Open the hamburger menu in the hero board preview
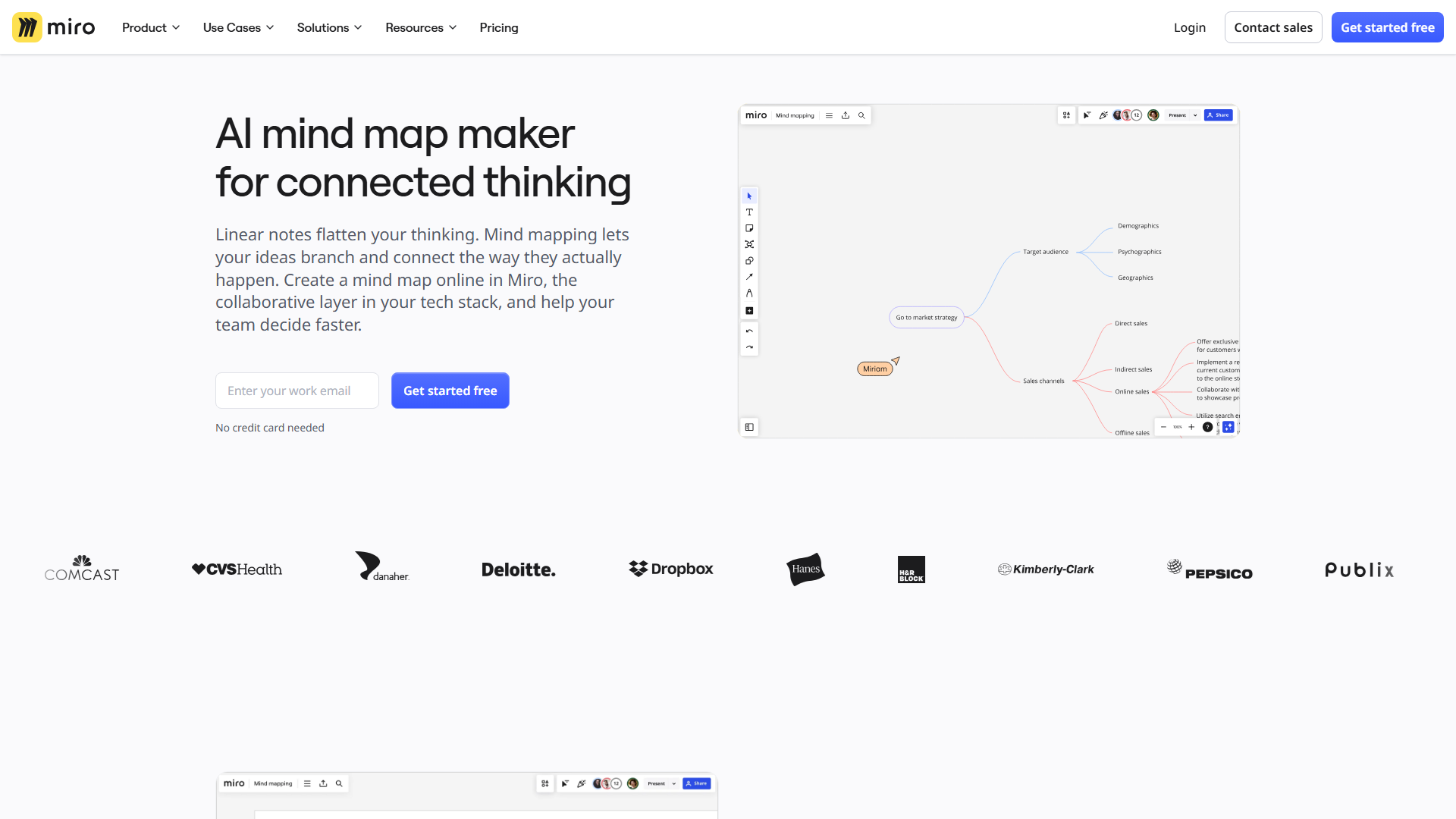1456x819 pixels. 829,115
